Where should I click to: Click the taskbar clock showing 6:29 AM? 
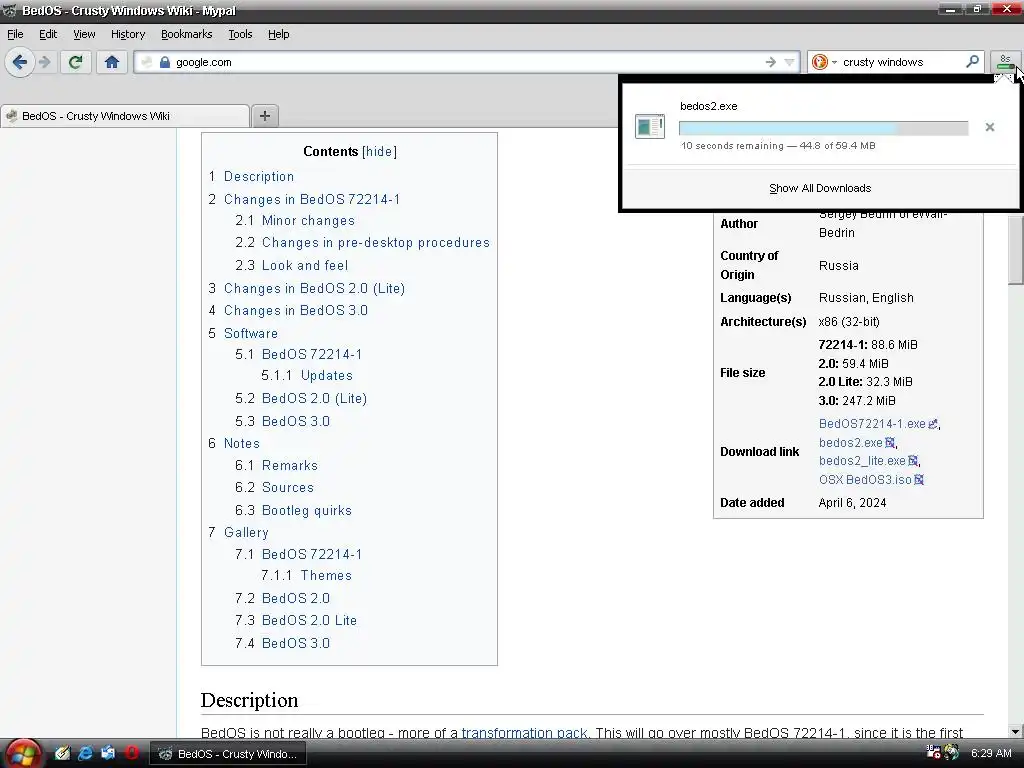991,753
